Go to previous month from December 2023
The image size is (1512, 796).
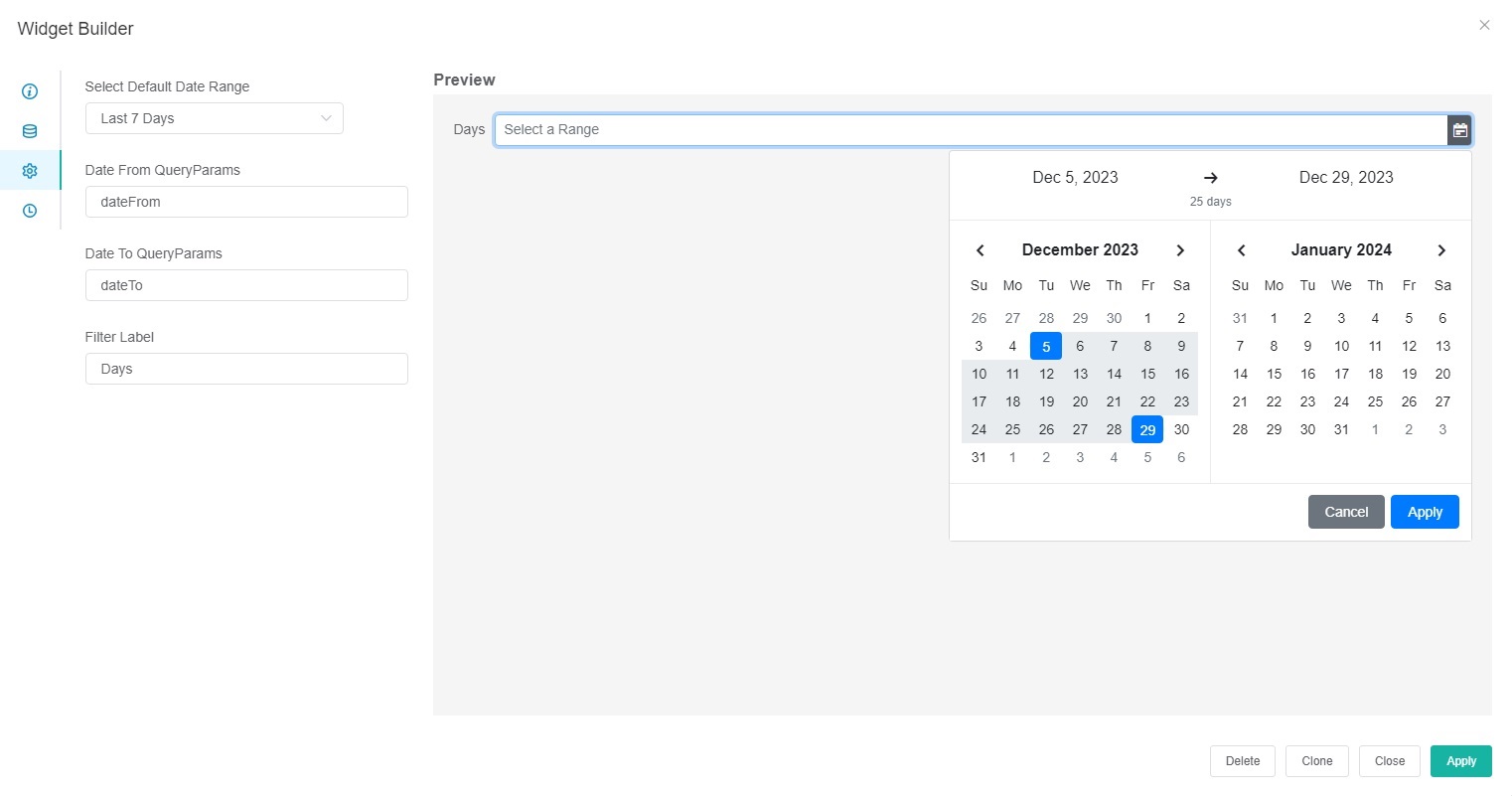[x=980, y=250]
